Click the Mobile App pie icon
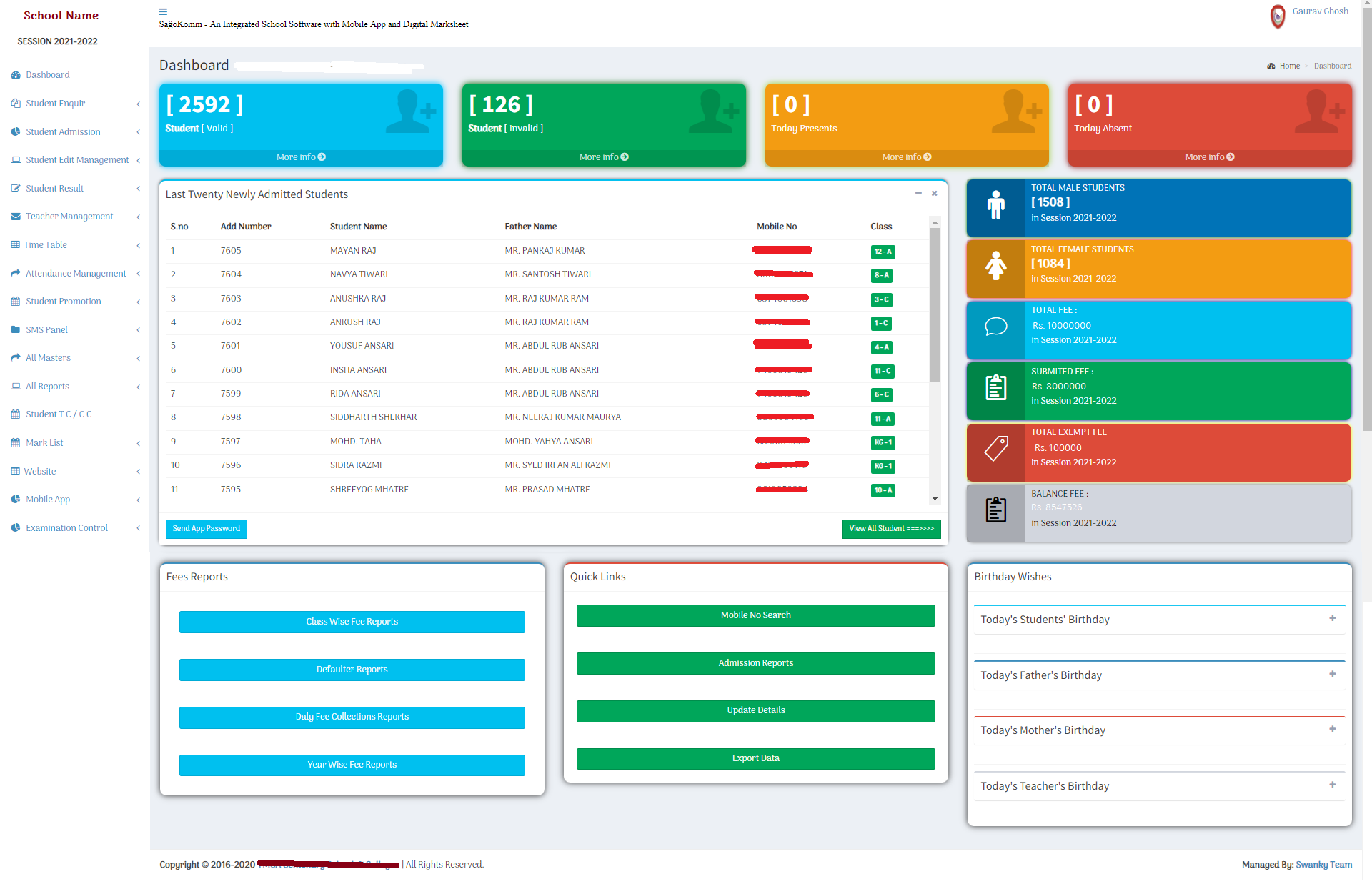1372x889 pixels. point(16,500)
